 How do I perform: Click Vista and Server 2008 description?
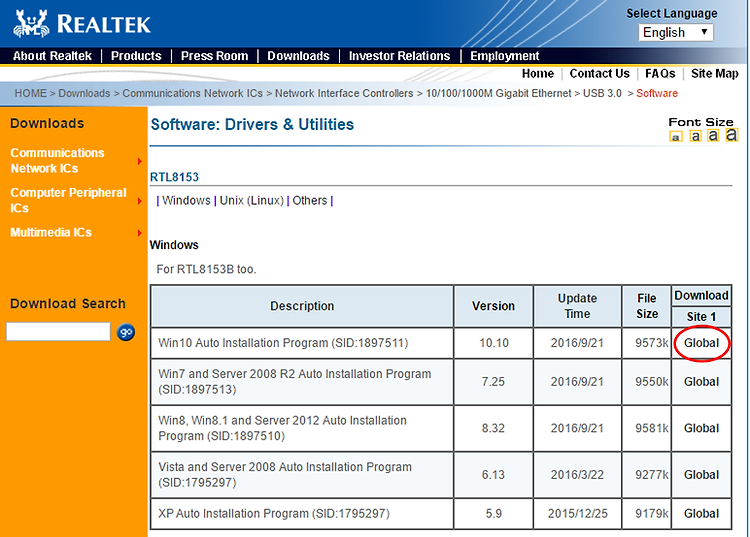pyautogui.click(x=285, y=474)
